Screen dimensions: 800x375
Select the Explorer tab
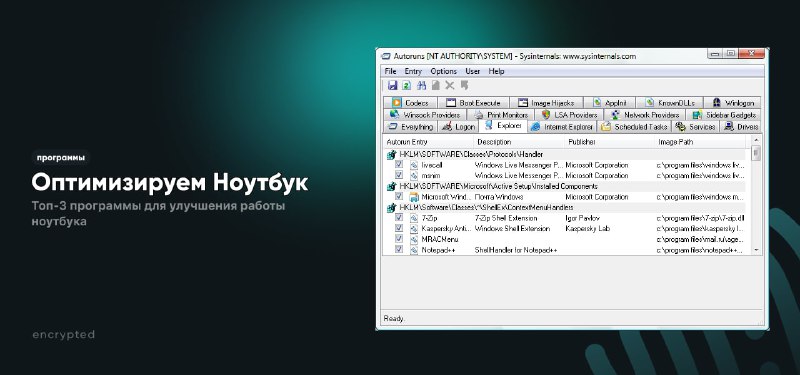[503, 126]
